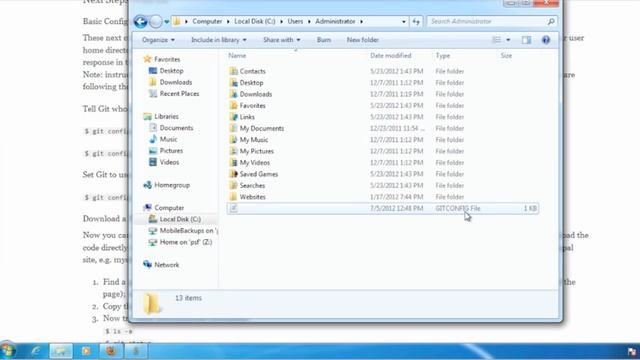Open Explorer help
The image size is (640, 360).
point(546,40)
